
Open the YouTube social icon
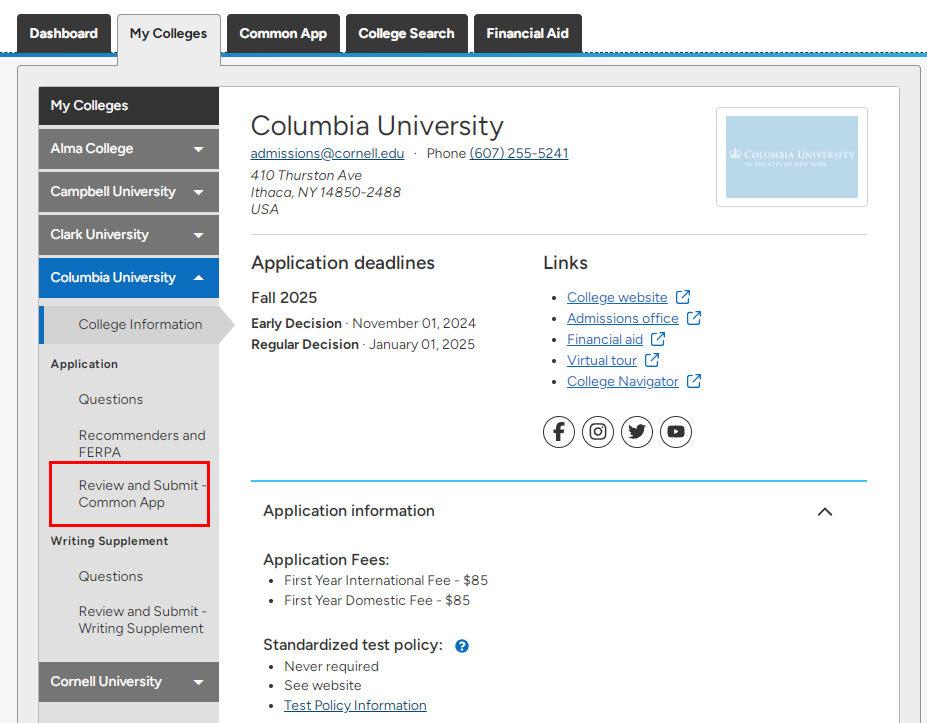(x=676, y=432)
